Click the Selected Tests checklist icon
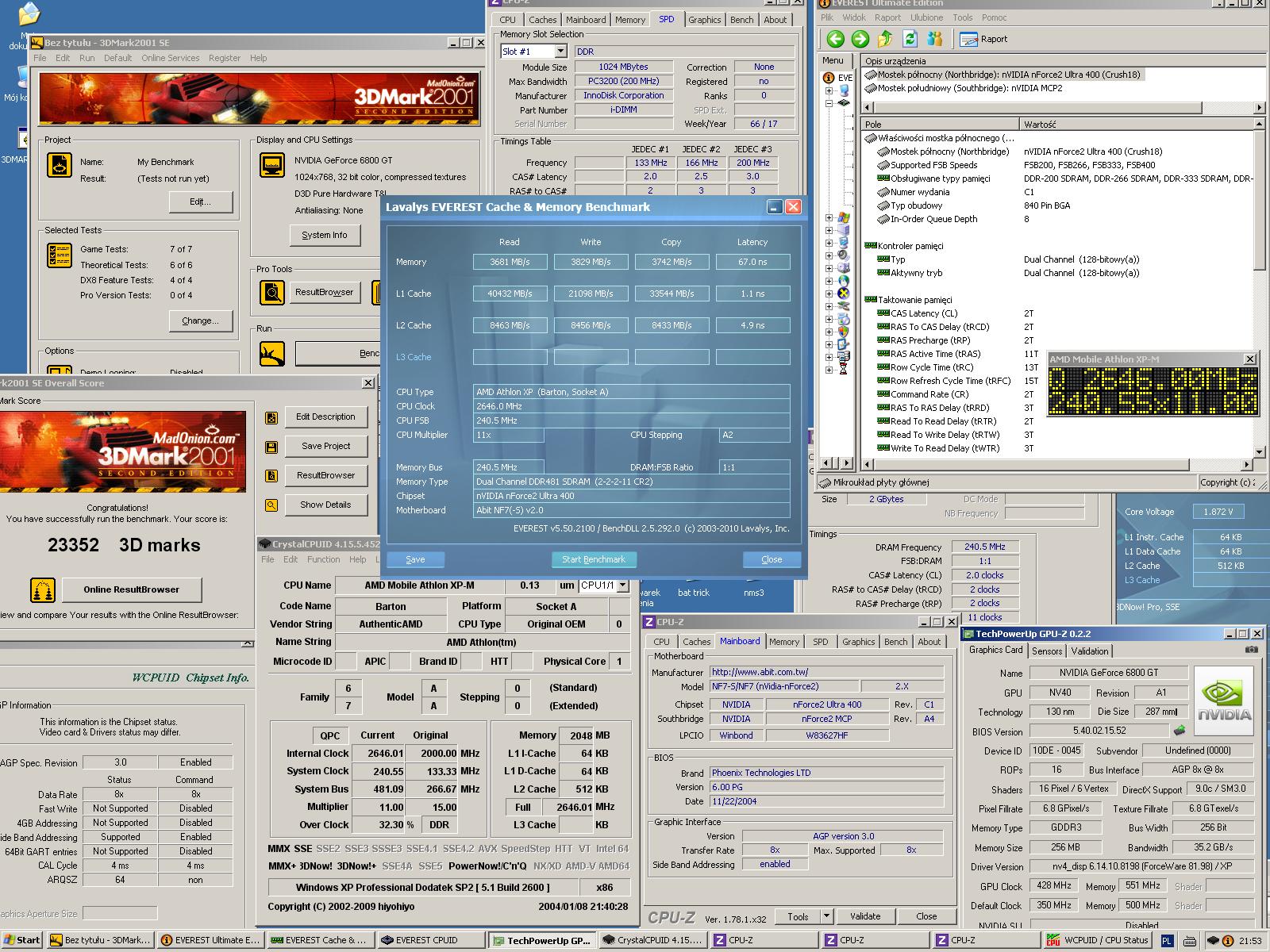1270x952 pixels. 60,255
